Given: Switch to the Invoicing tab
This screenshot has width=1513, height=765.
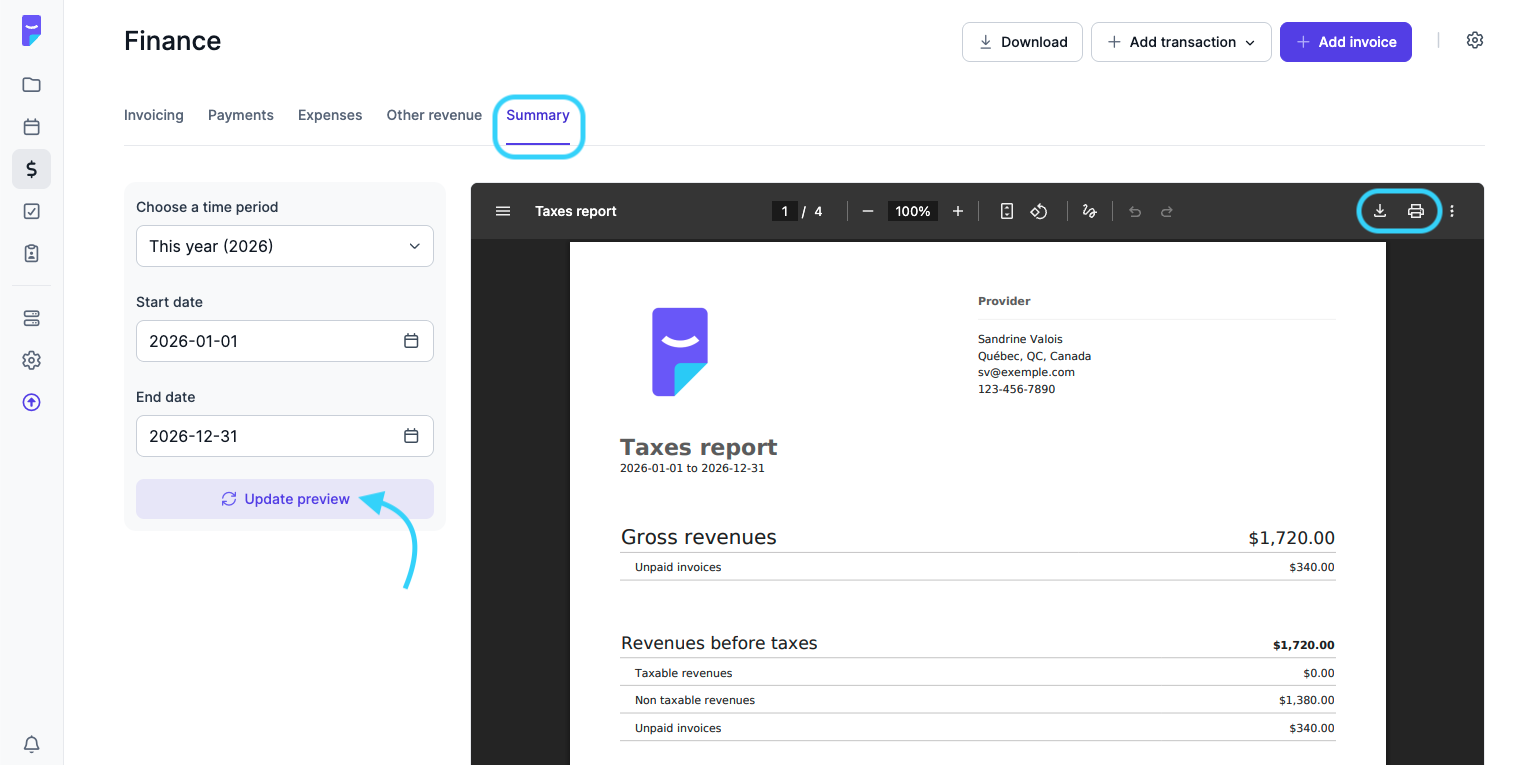Looking at the screenshot, I should [153, 115].
